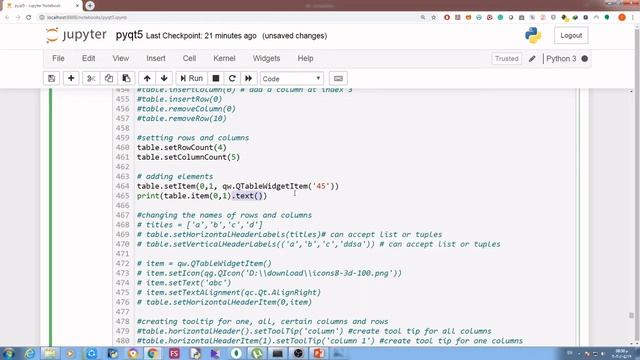Move selected cell down with the down arrow
The image size is (640, 360).
(164, 78)
